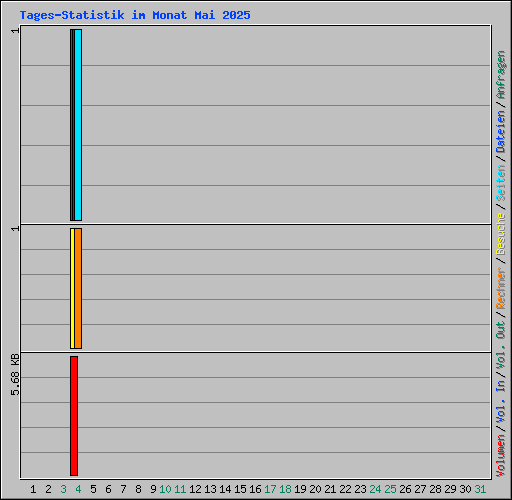Click the chart title 'Tages-Statistik im Monat Mai 2025'
The height and width of the screenshot is (500, 512).
click(x=135, y=15)
